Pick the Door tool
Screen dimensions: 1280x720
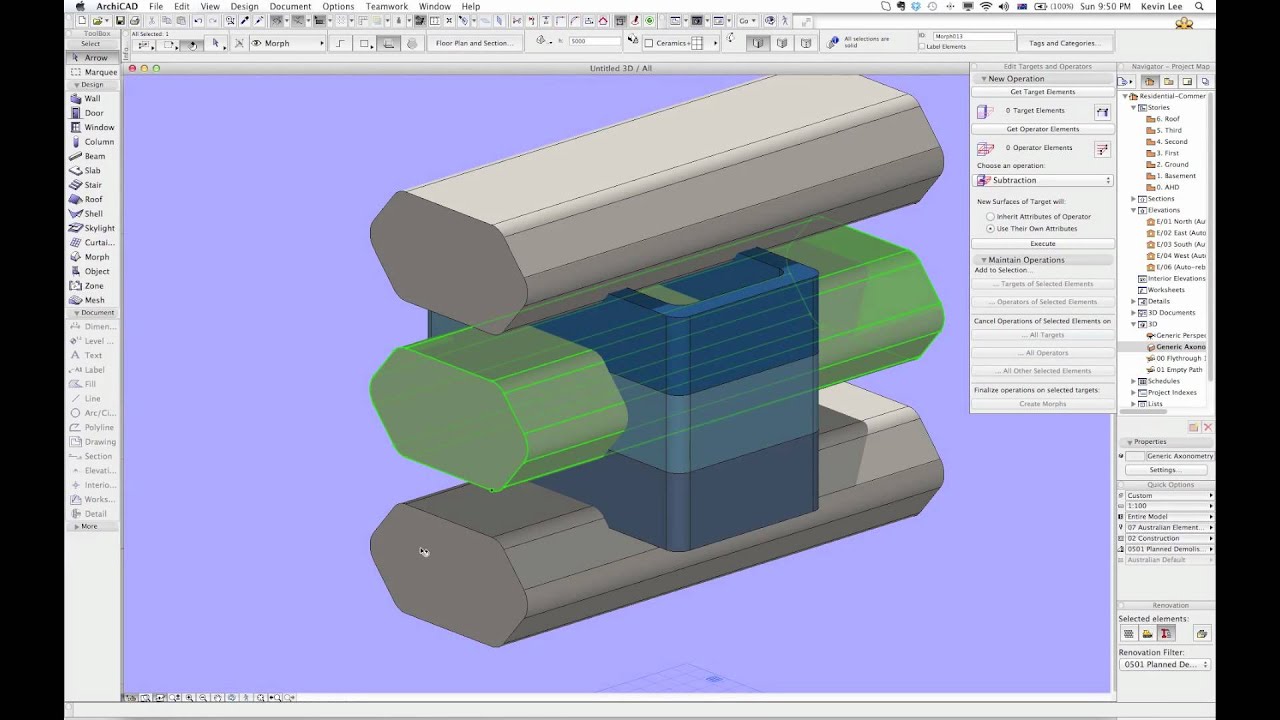(92, 113)
